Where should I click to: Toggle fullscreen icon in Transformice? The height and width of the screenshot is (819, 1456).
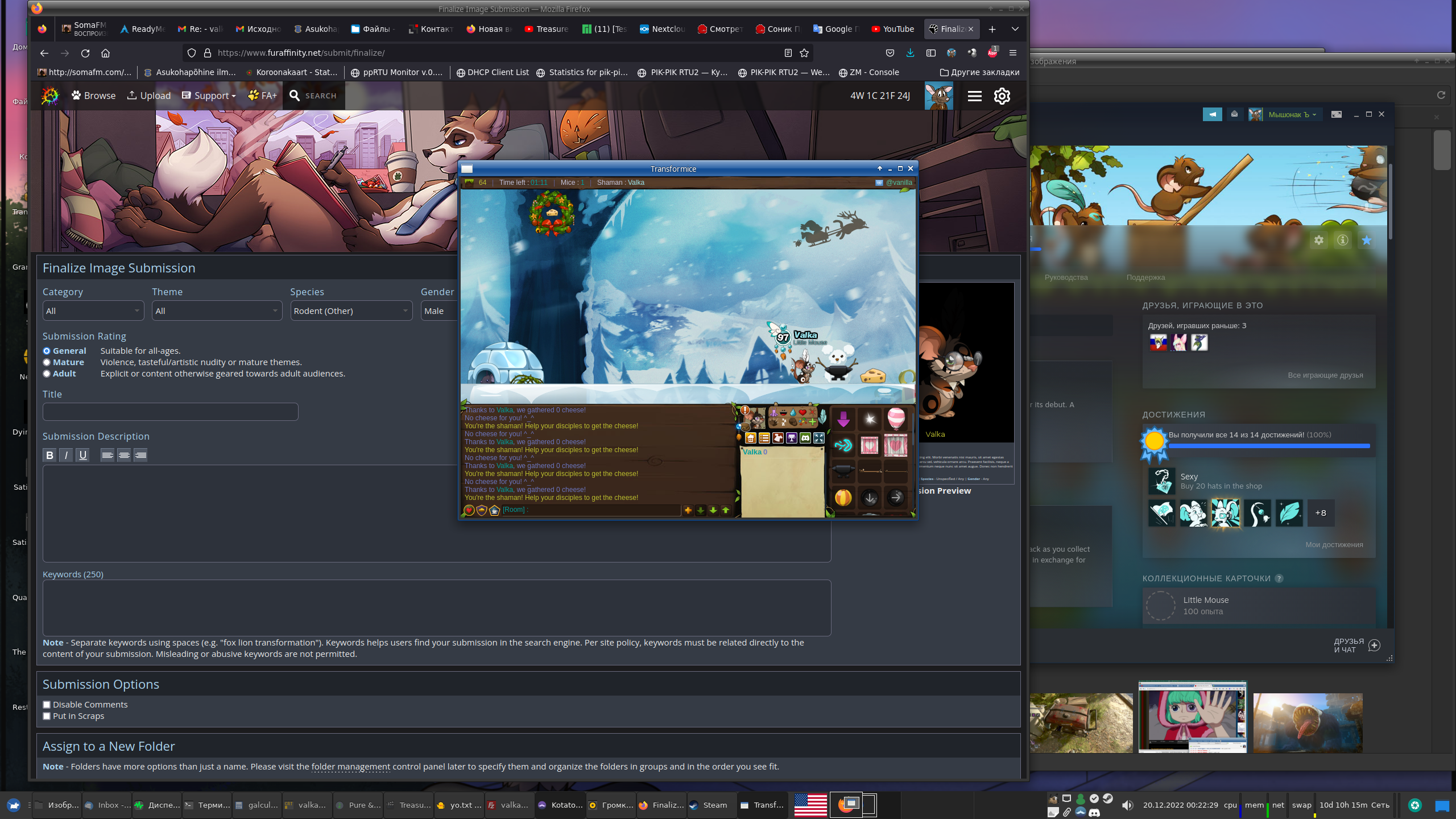[x=819, y=438]
